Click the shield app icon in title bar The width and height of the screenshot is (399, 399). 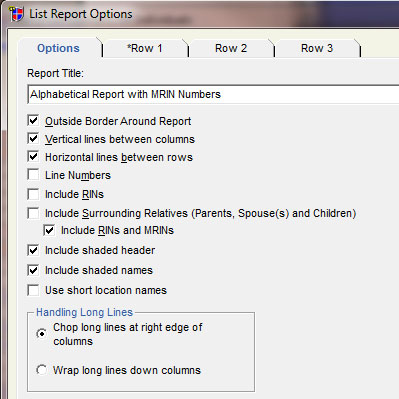(x=16, y=14)
